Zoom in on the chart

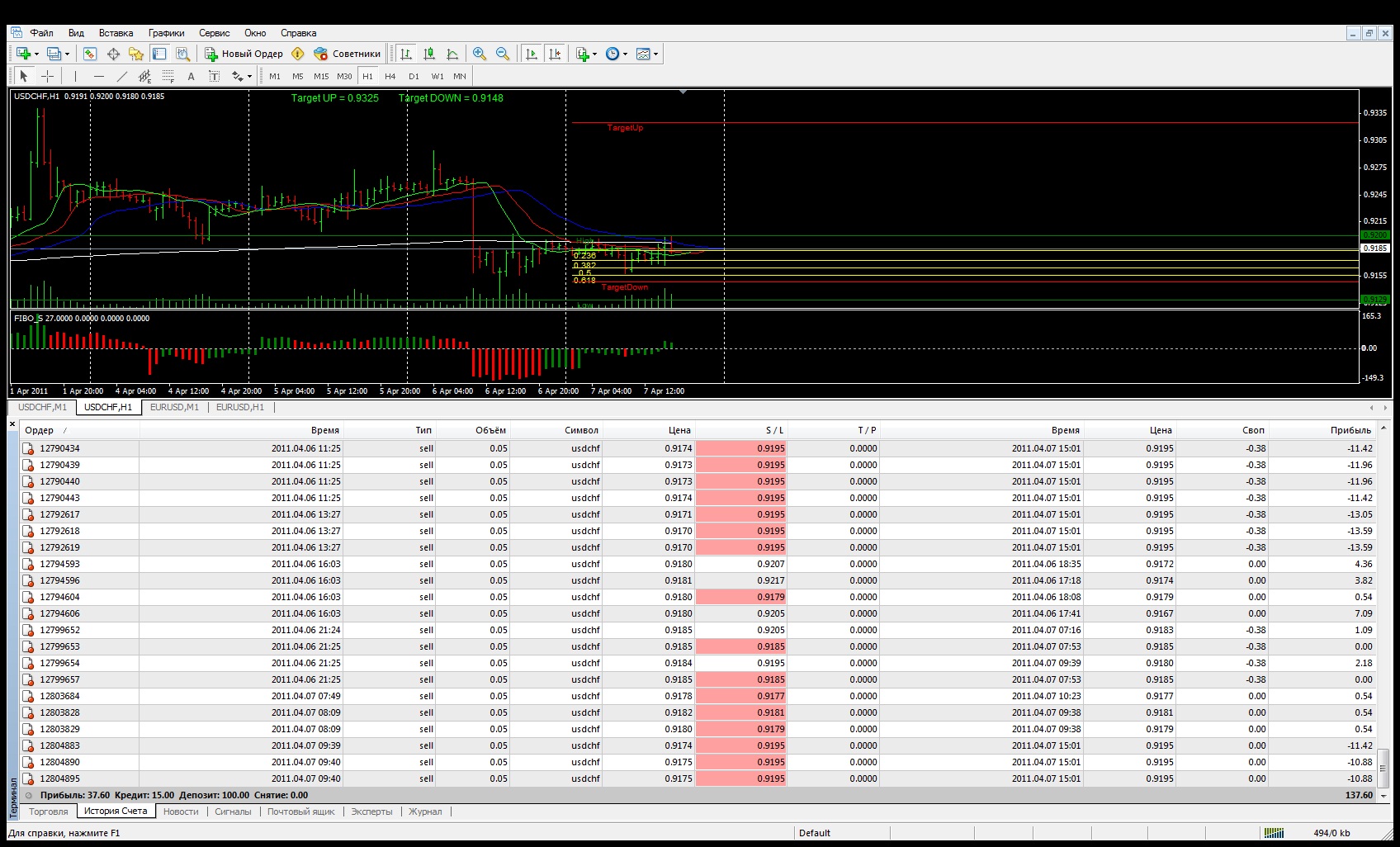[x=480, y=54]
